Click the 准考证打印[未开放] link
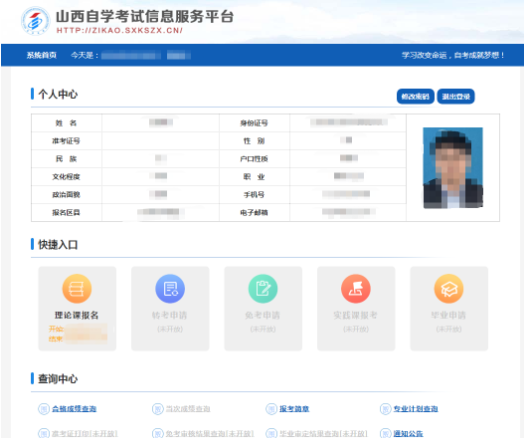Image resolution: width=524 pixels, height=438 pixels. click(85, 433)
